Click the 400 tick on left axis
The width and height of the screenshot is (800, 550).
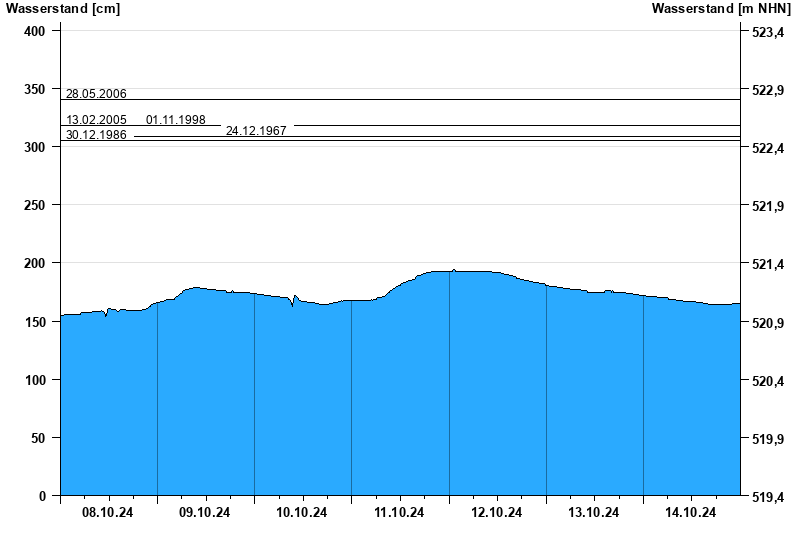click(x=35, y=32)
